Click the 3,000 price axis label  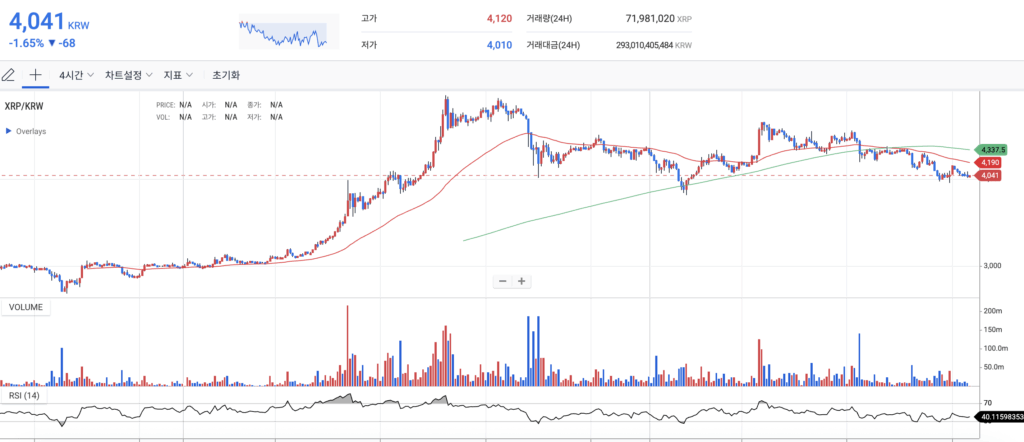992,266
